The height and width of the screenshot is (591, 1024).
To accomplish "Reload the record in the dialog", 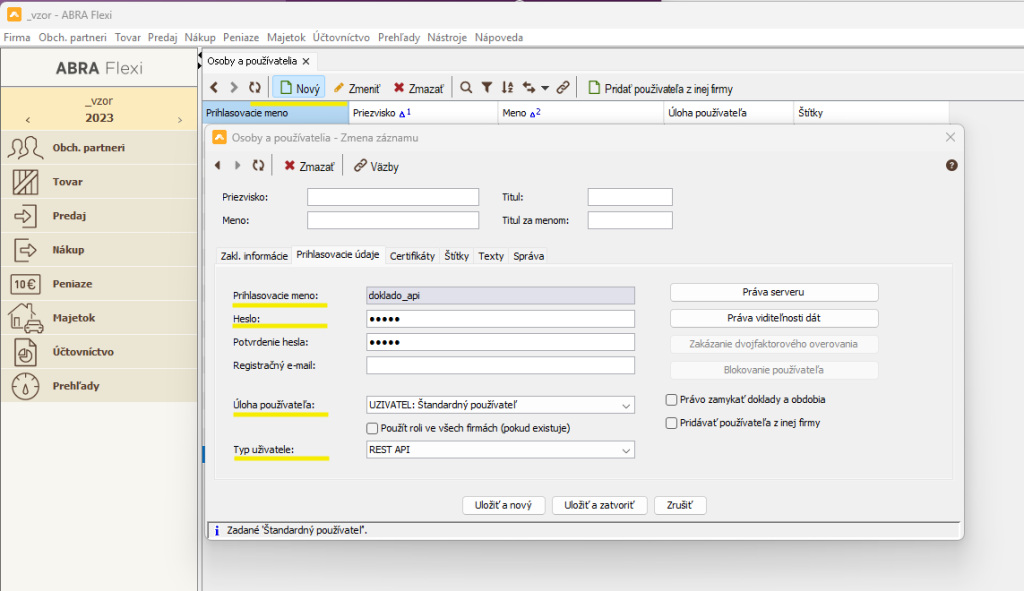I will click(259, 166).
